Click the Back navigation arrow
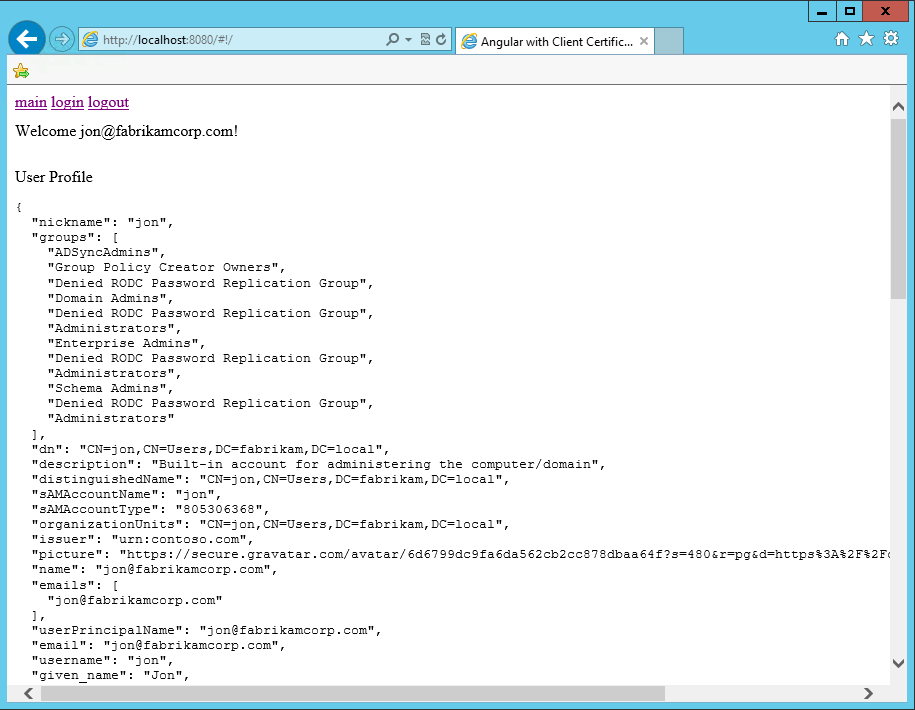Screen dimensions: 915x710 tap(26, 38)
